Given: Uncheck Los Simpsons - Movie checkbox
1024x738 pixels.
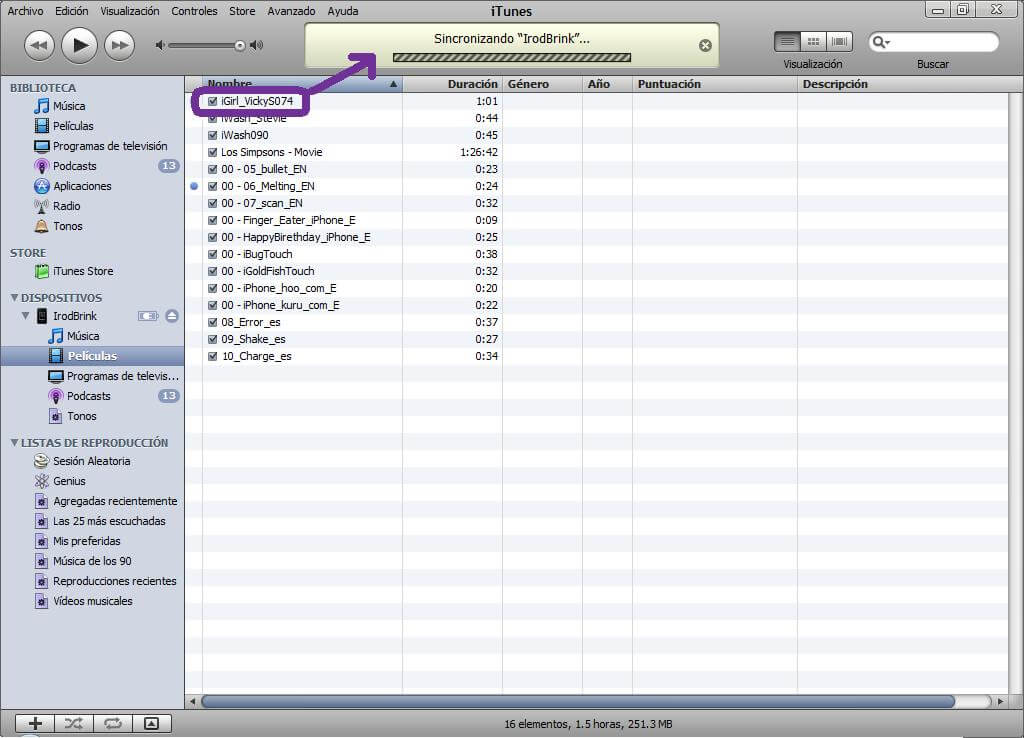Looking at the screenshot, I should coord(212,152).
